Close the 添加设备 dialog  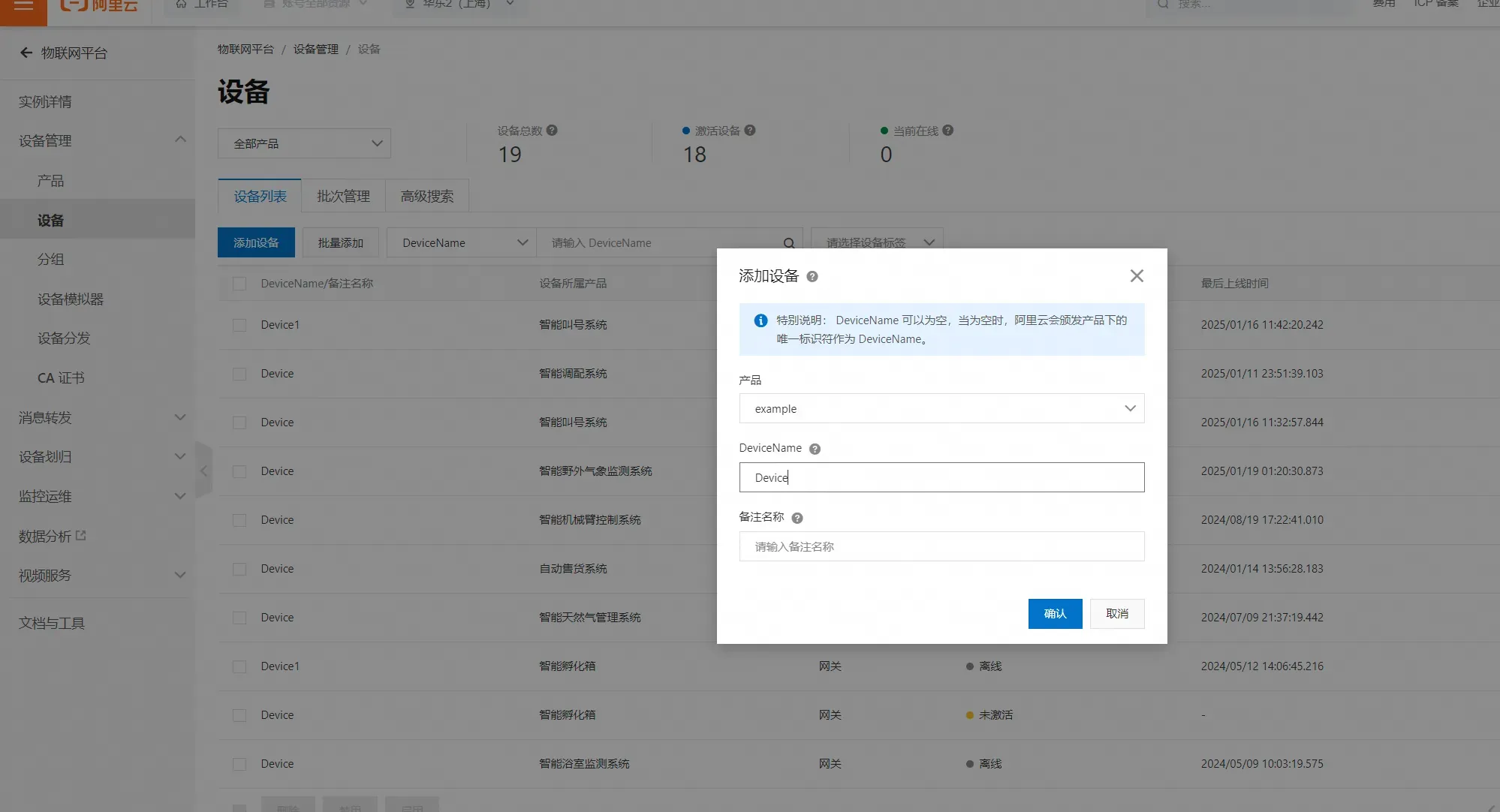click(x=1137, y=276)
